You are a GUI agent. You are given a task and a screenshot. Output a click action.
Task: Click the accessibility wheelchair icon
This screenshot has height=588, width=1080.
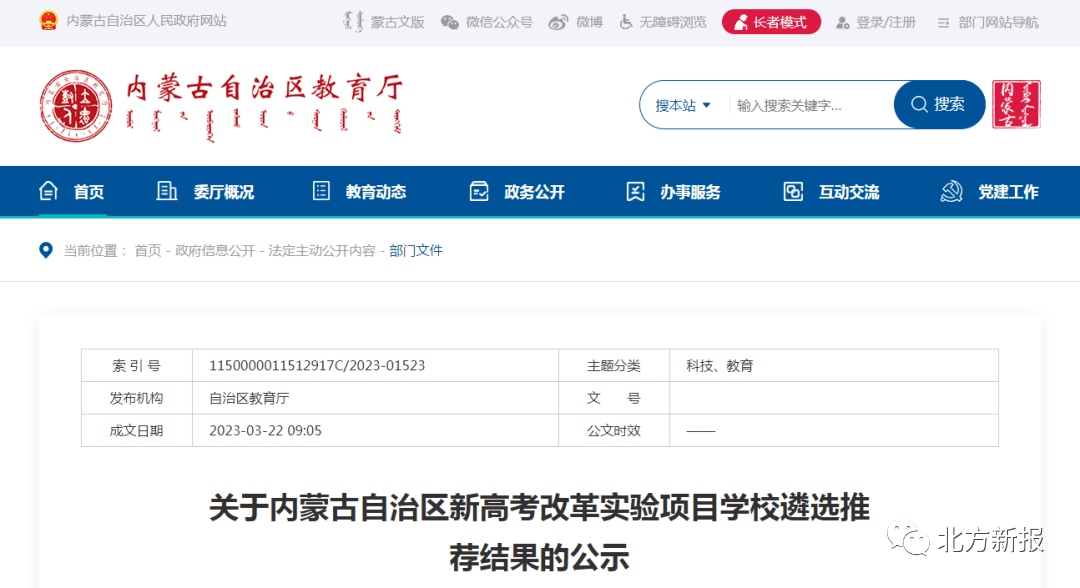626,22
